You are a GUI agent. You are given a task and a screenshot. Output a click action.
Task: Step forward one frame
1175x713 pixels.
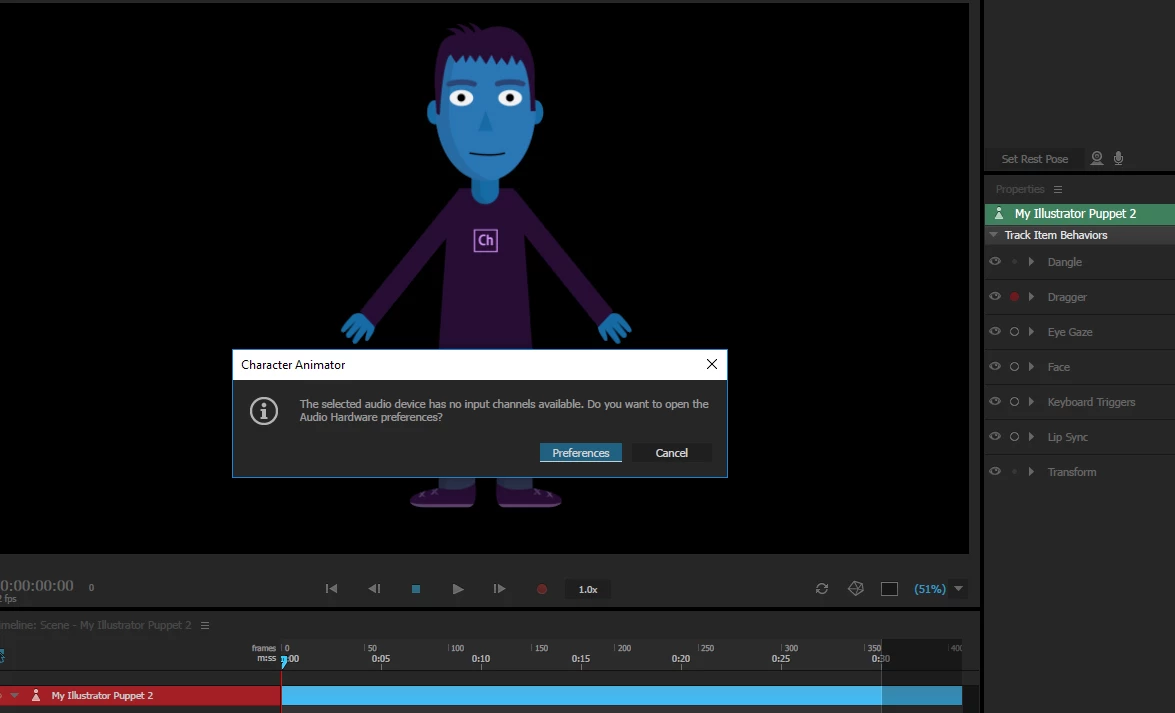tap(499, 589)
